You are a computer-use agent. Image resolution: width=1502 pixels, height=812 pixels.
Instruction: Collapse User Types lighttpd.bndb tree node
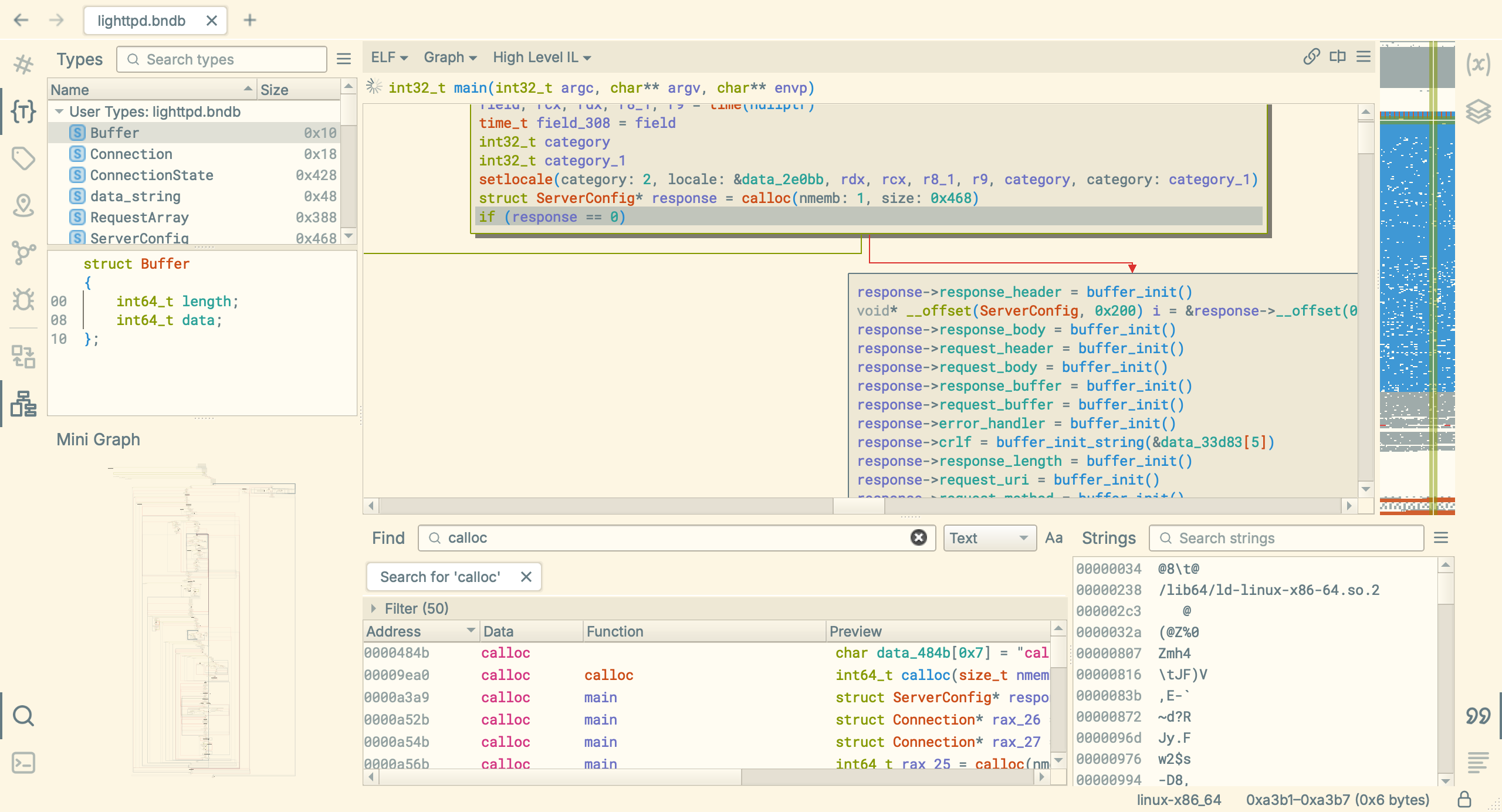(x=59, y=111)
